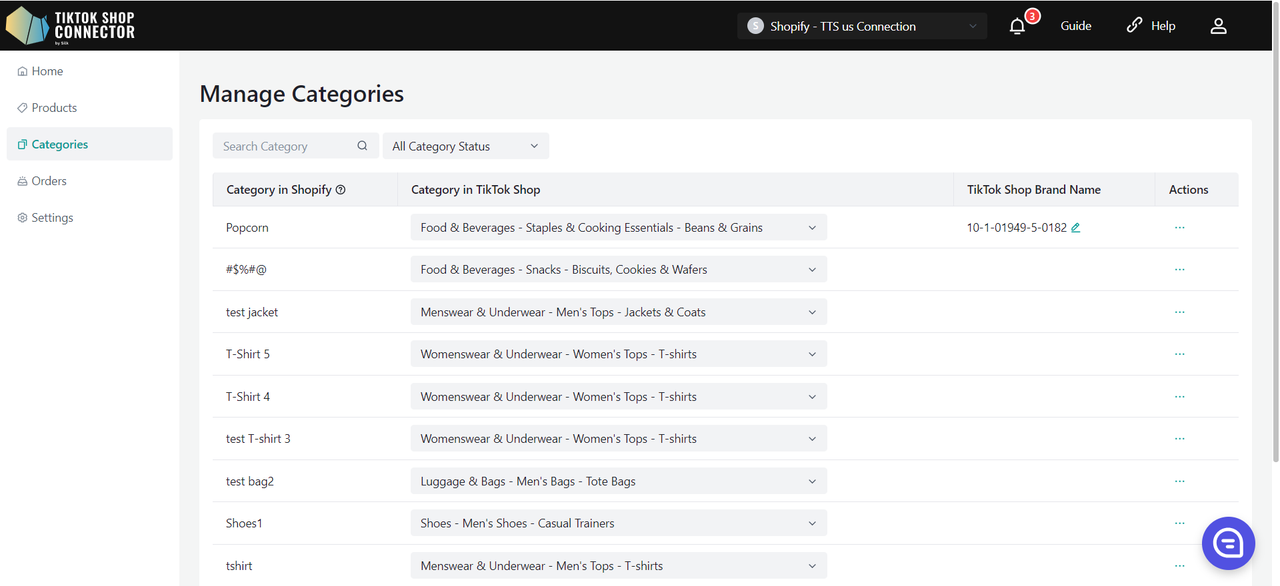Open the Shopify - TTS us Connection selector
Viewport: 1280px width, 586px height.
[861, 27]
